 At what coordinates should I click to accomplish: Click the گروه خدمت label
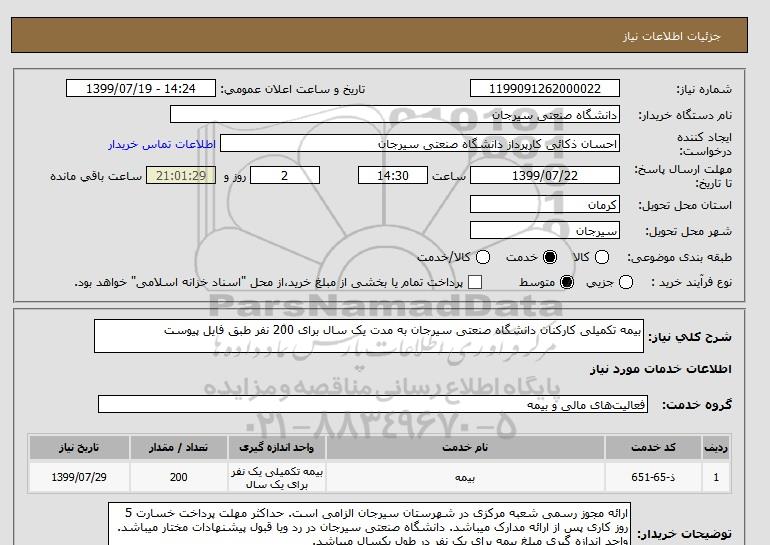click(697, 405)
